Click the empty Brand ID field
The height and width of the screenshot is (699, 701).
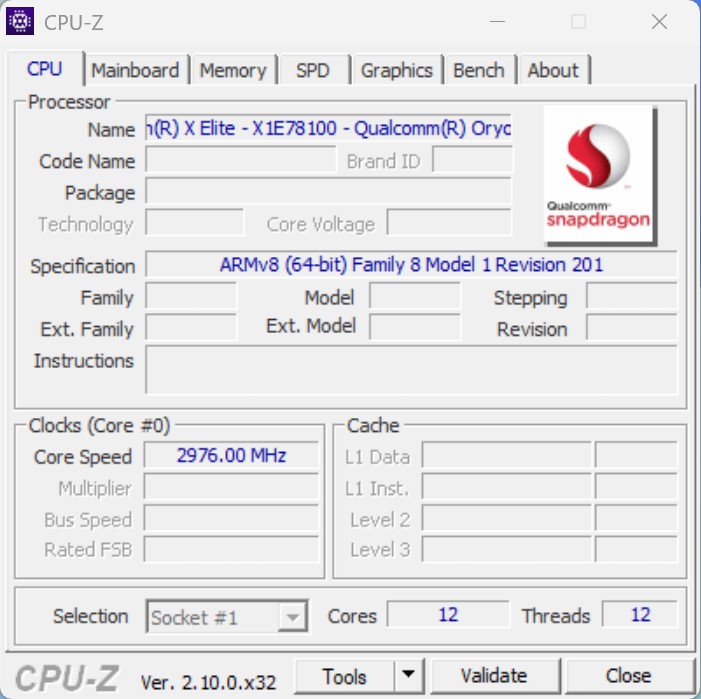pyautogui.click(x=473, y=160)
